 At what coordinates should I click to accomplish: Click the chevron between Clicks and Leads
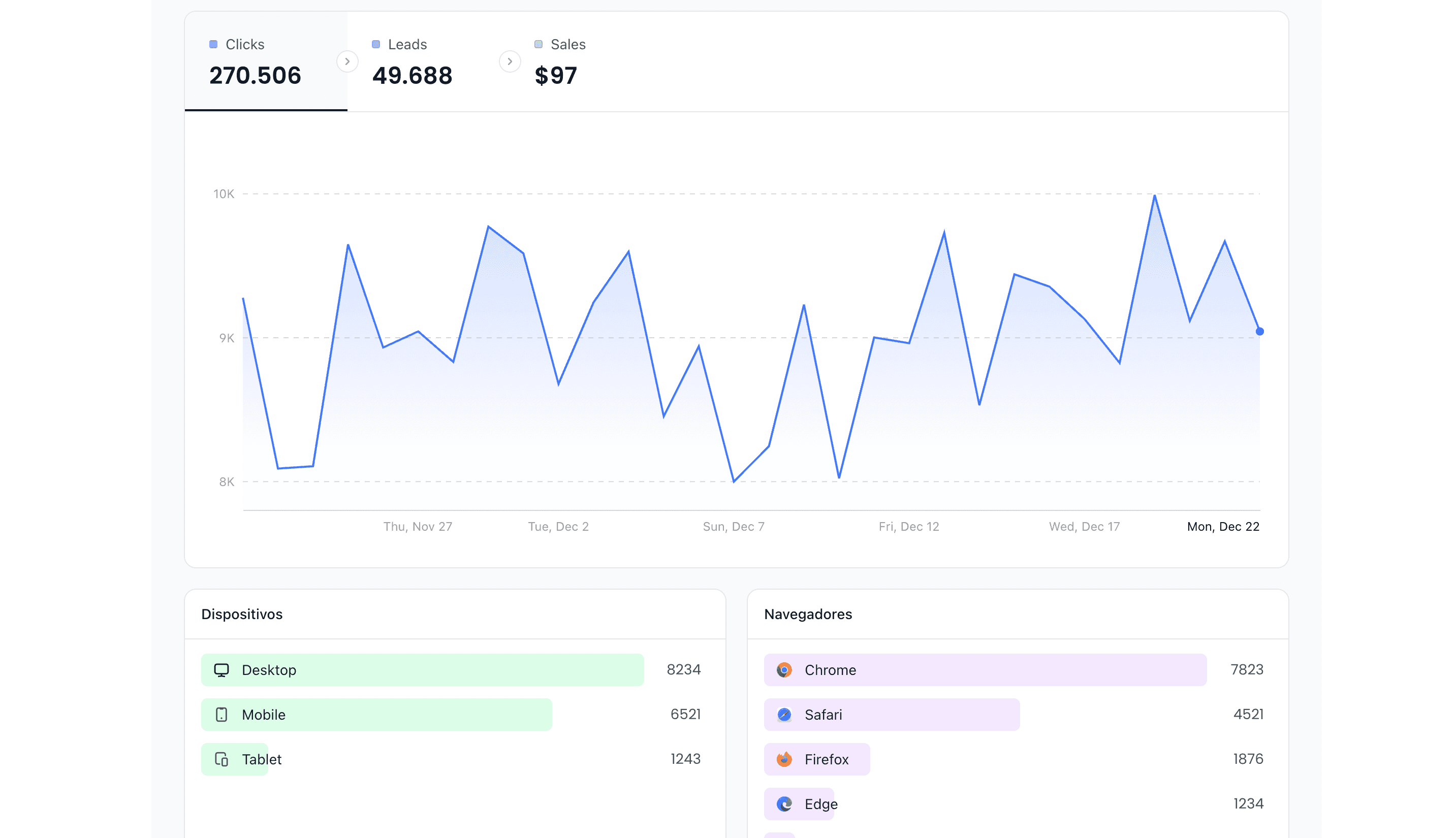click(x=347, y=61)
